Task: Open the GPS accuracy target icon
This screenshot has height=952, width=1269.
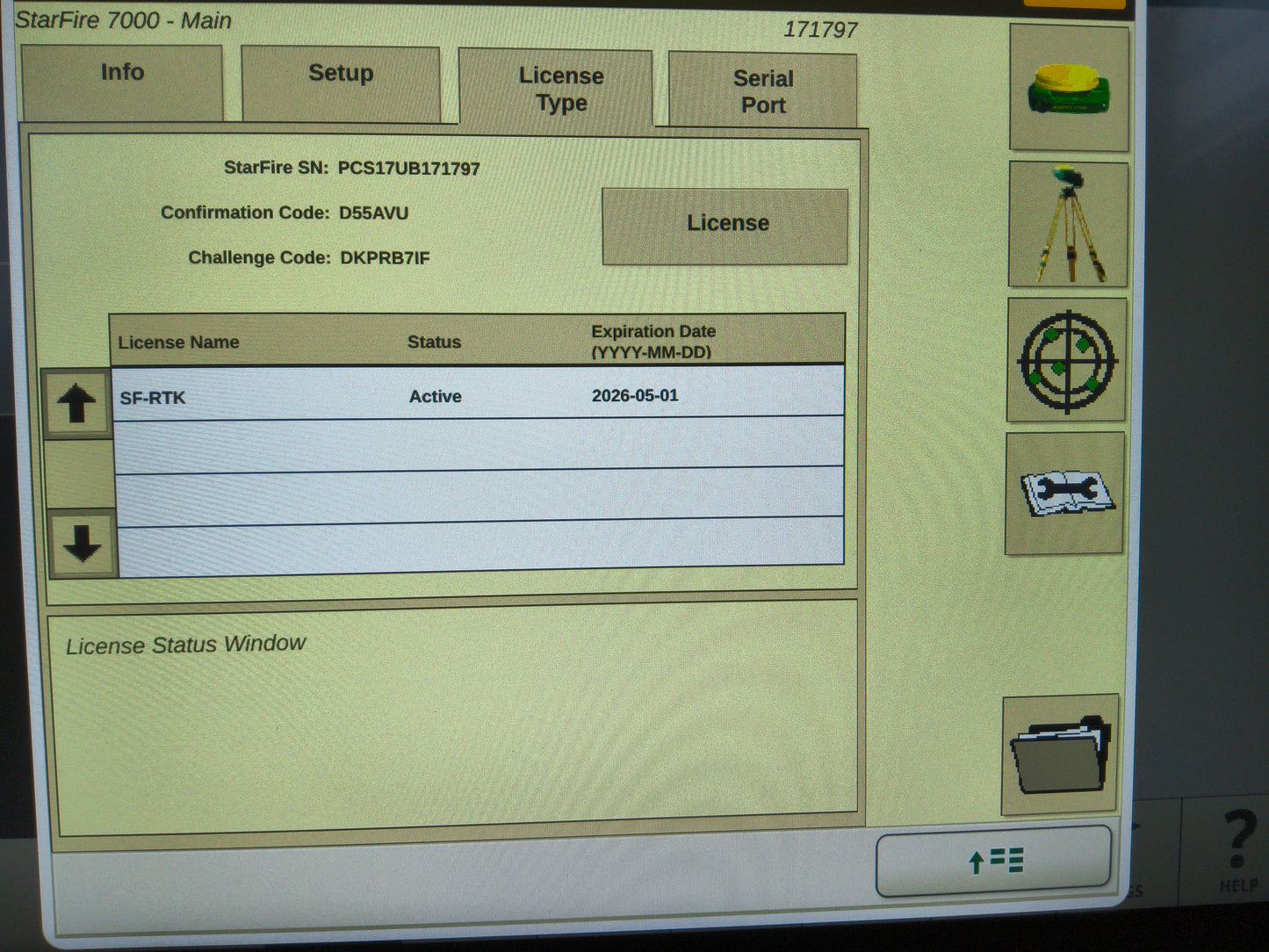Action: pyautogui.click(x=1065, y=358)
